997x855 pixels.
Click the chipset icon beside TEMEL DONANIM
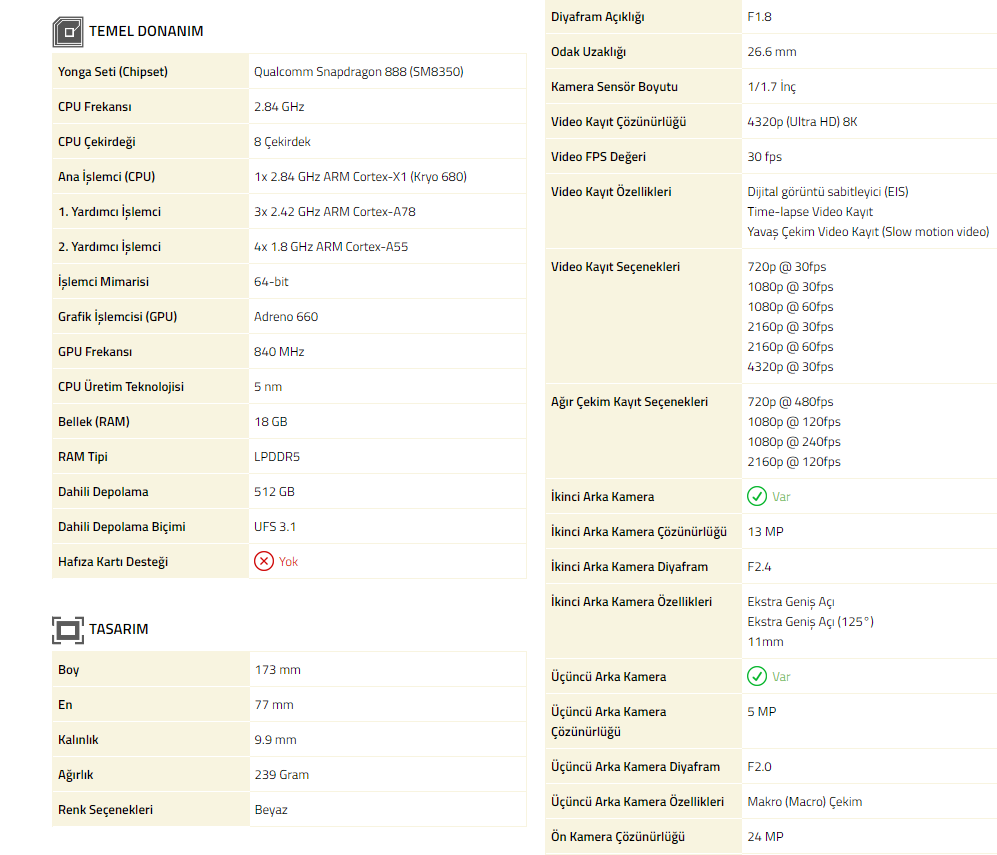68,32
